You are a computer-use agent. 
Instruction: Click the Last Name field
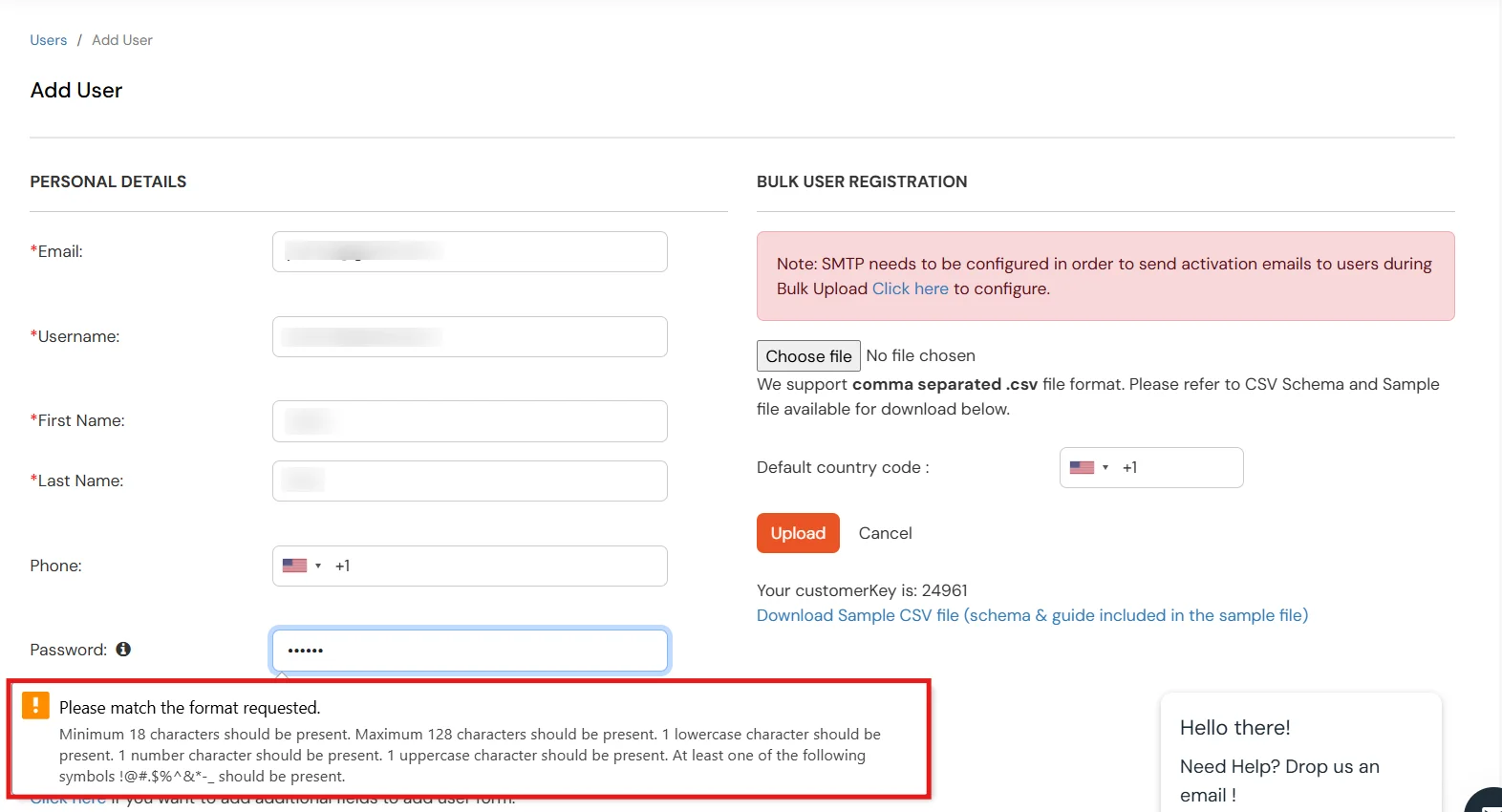(468, 481)
